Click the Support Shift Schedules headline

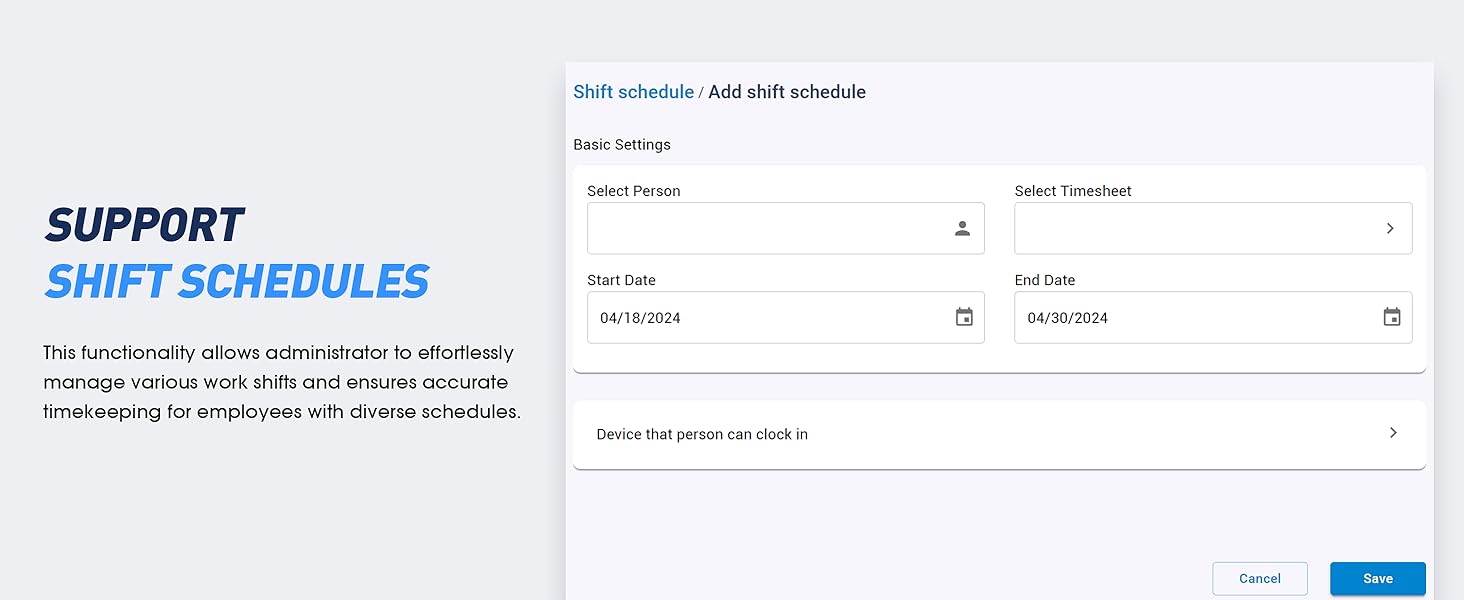237,254
